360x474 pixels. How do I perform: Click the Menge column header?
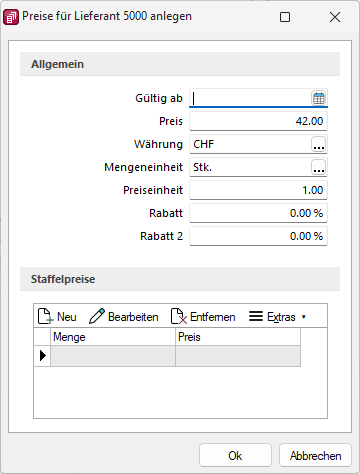(x=113, y=337)
